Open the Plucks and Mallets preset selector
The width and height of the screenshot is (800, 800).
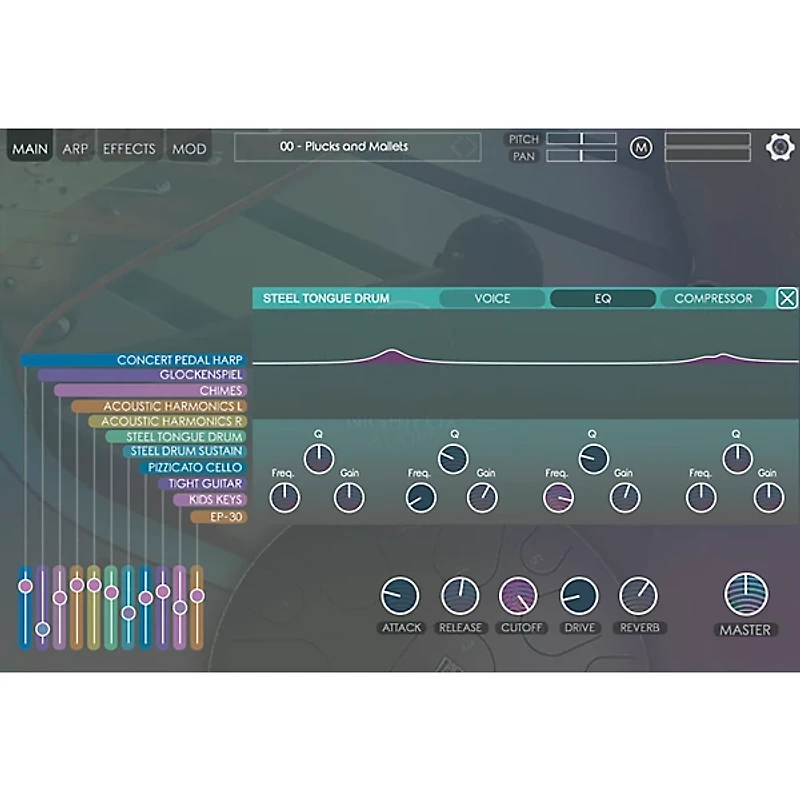[x=357, y=147]
